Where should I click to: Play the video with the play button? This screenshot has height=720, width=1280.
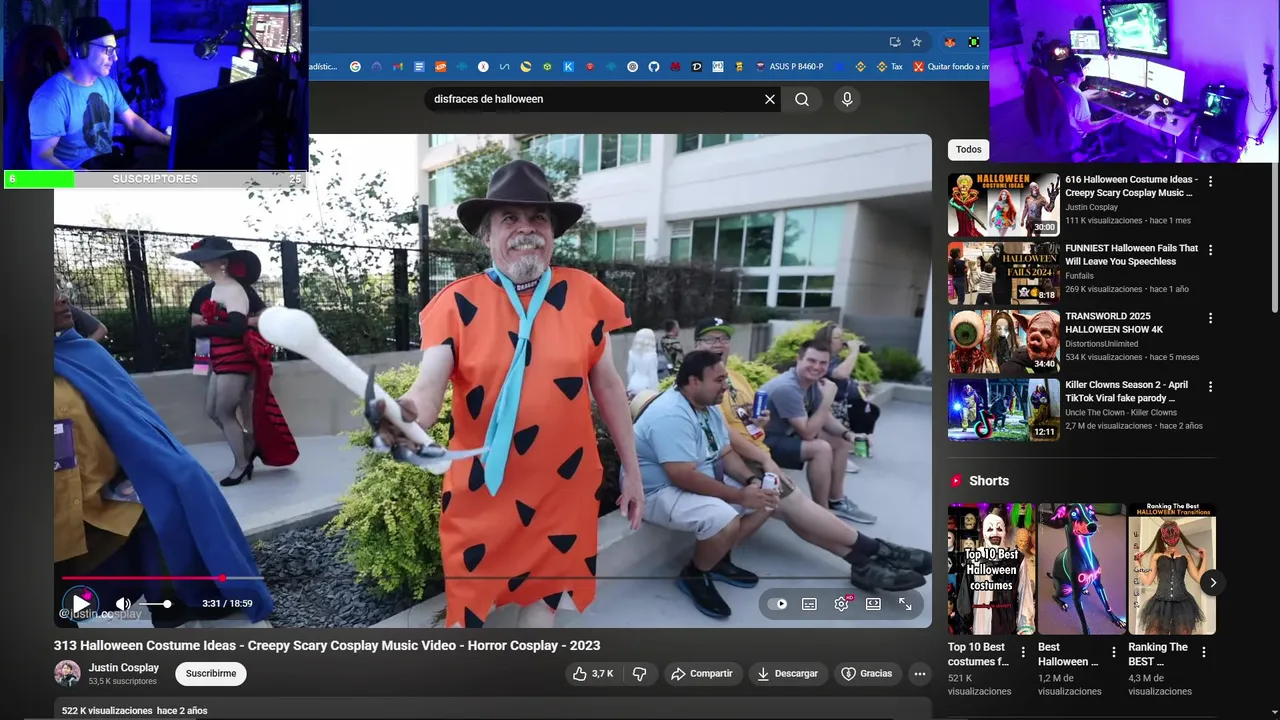point(80,604)
